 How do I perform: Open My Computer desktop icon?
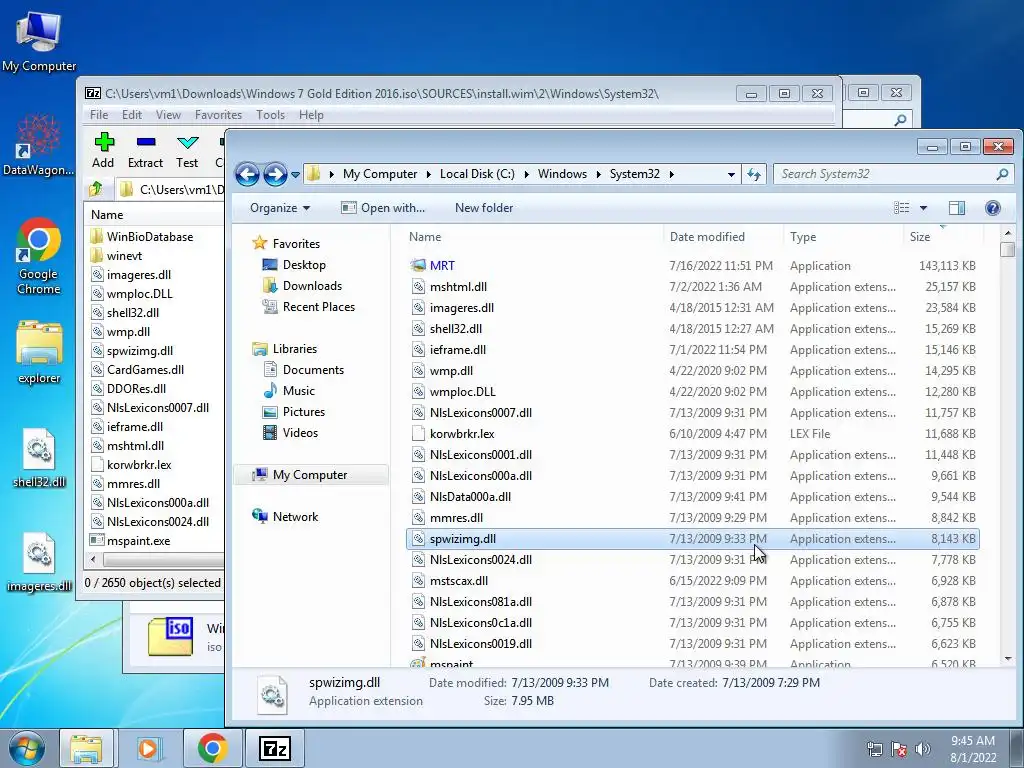pos(39,40)
